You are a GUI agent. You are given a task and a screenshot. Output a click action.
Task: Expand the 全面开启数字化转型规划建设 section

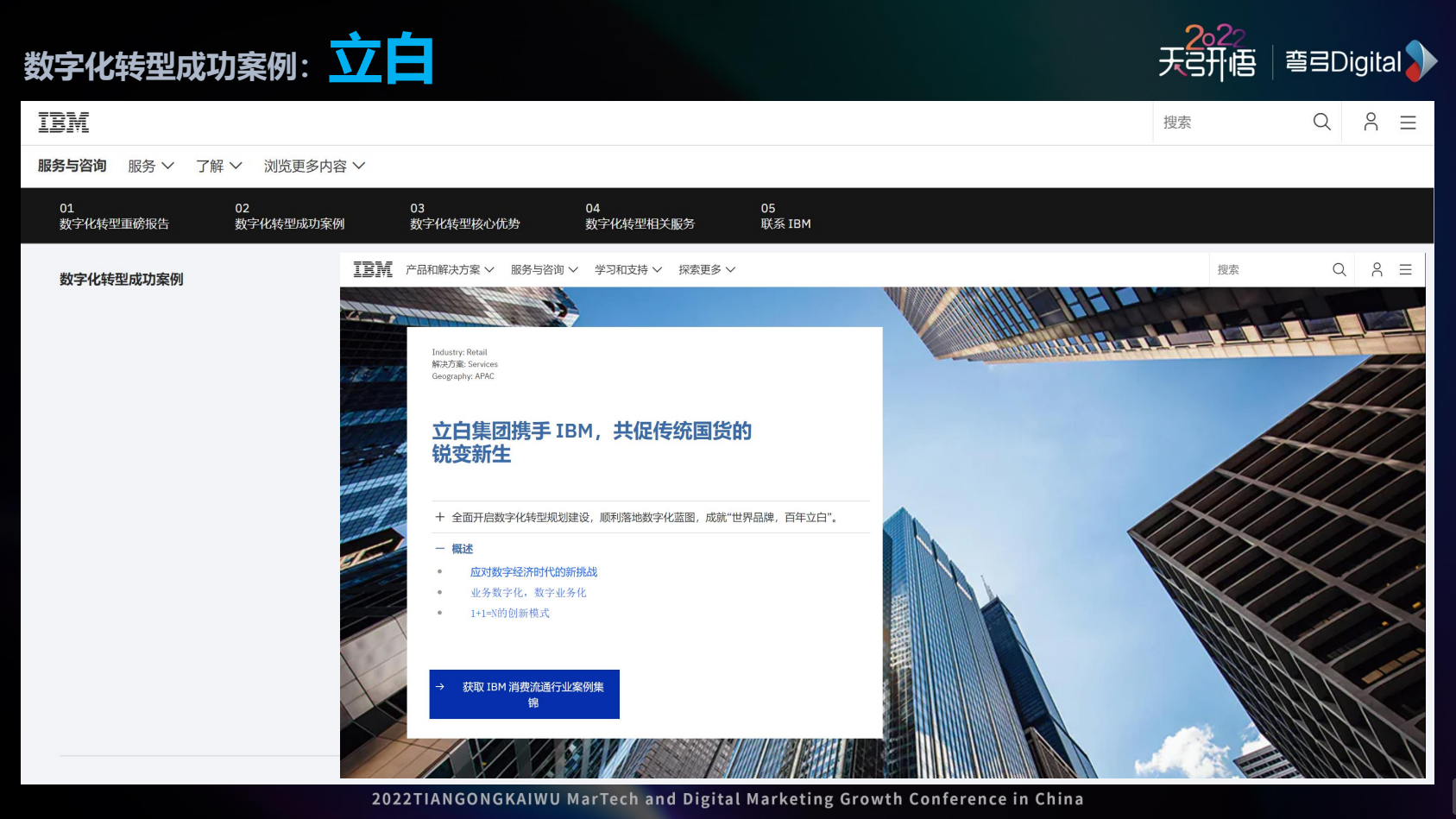(440, 517)
